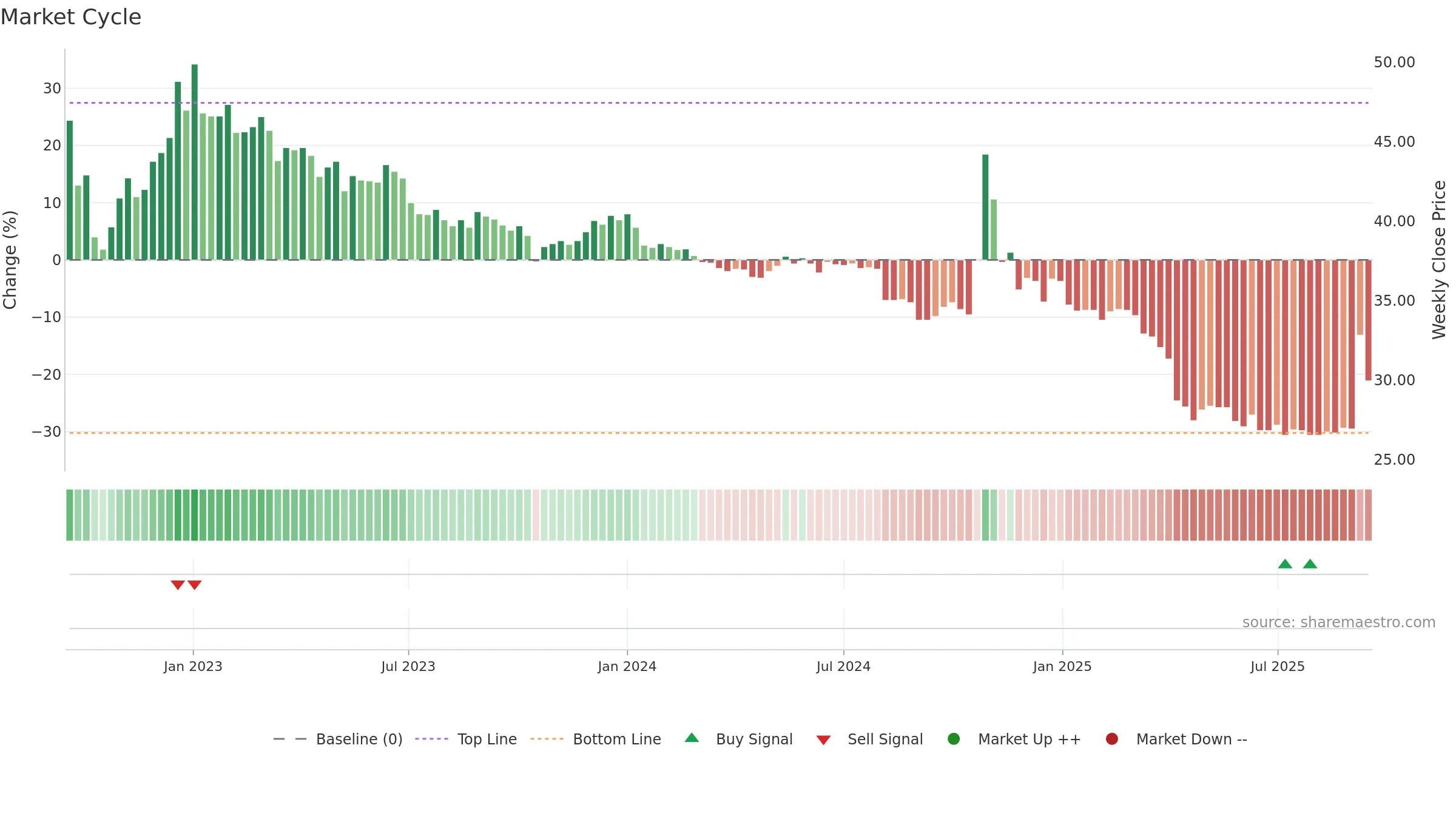Click the dark red Market Down circle icon

pos(1112,739)
